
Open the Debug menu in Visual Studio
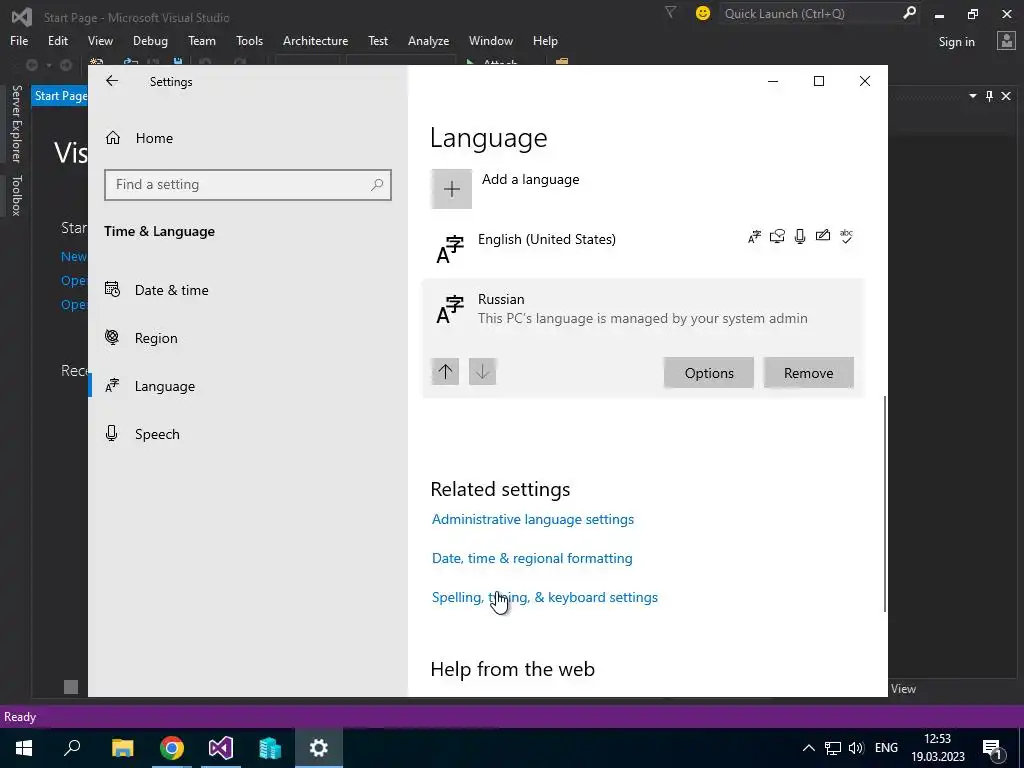point(150,40)
